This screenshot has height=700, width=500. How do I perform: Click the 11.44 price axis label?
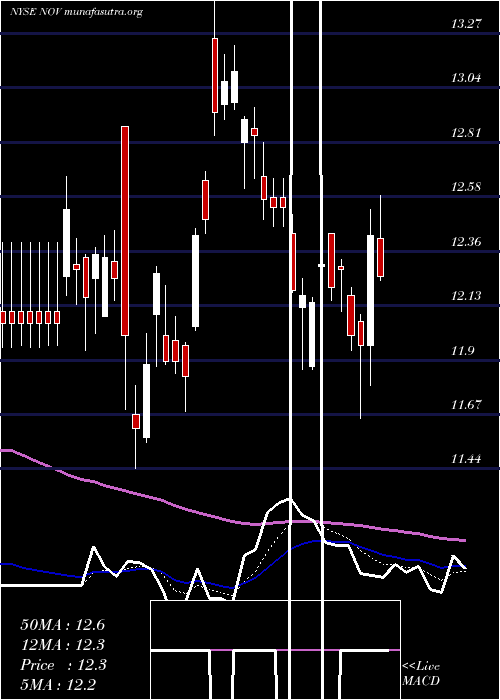(x=467, y=459)
